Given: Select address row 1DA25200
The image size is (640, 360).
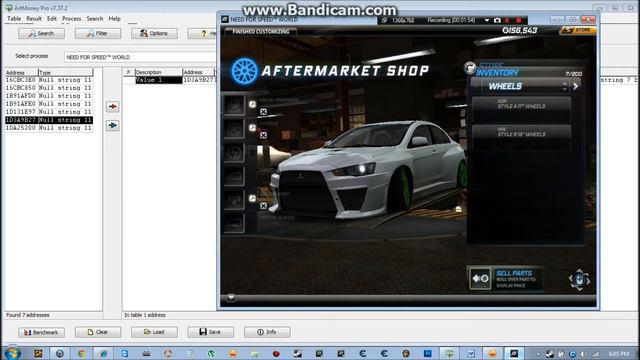Looking at the screenshot, I should [49, 128].
